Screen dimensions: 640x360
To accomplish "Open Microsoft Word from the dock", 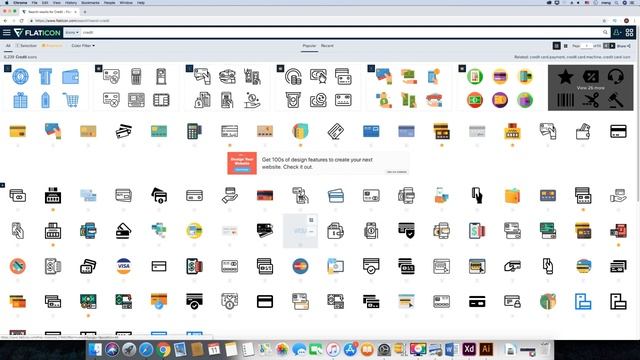I will tap(451, 349).
